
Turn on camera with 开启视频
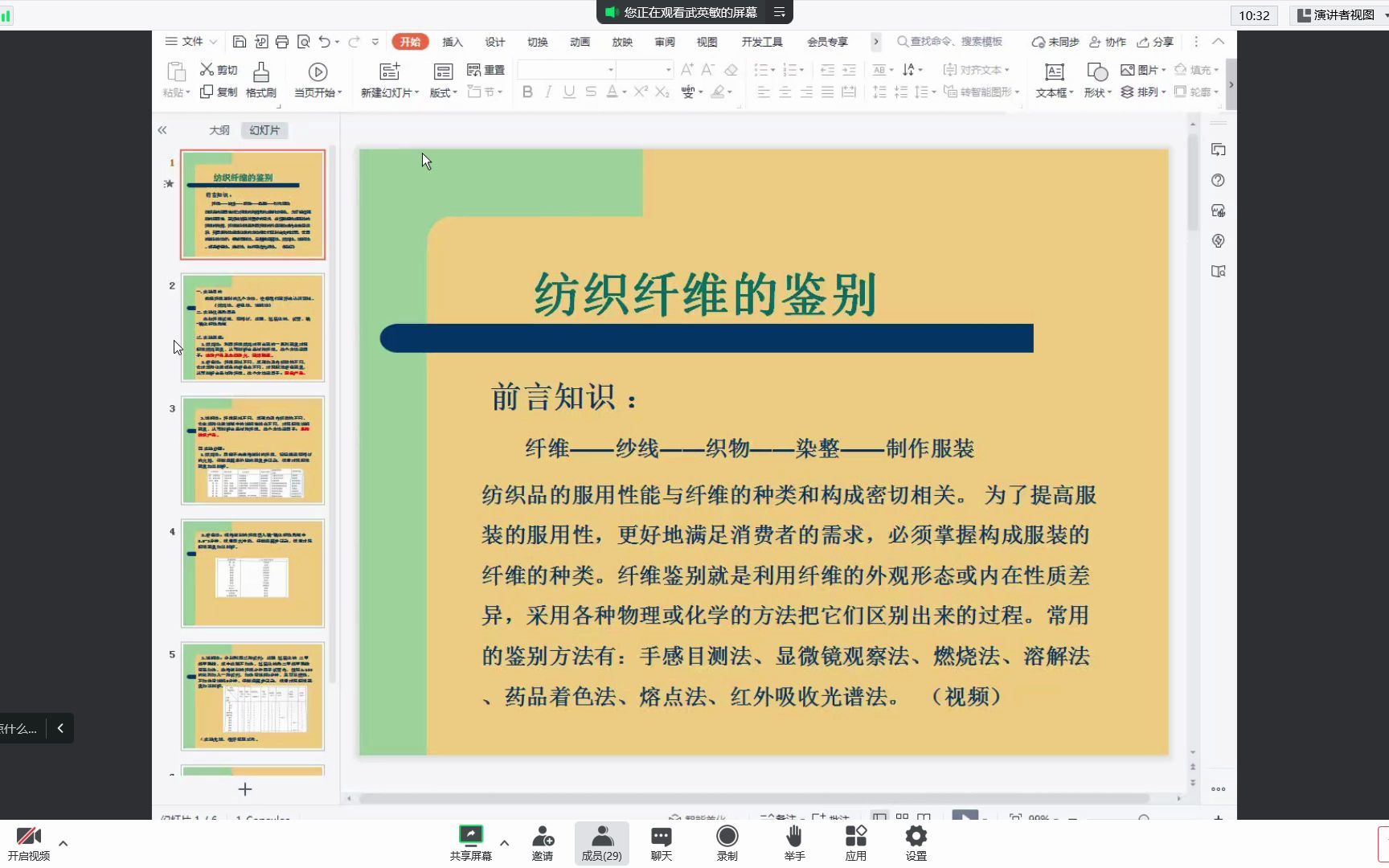coord(29,843)
